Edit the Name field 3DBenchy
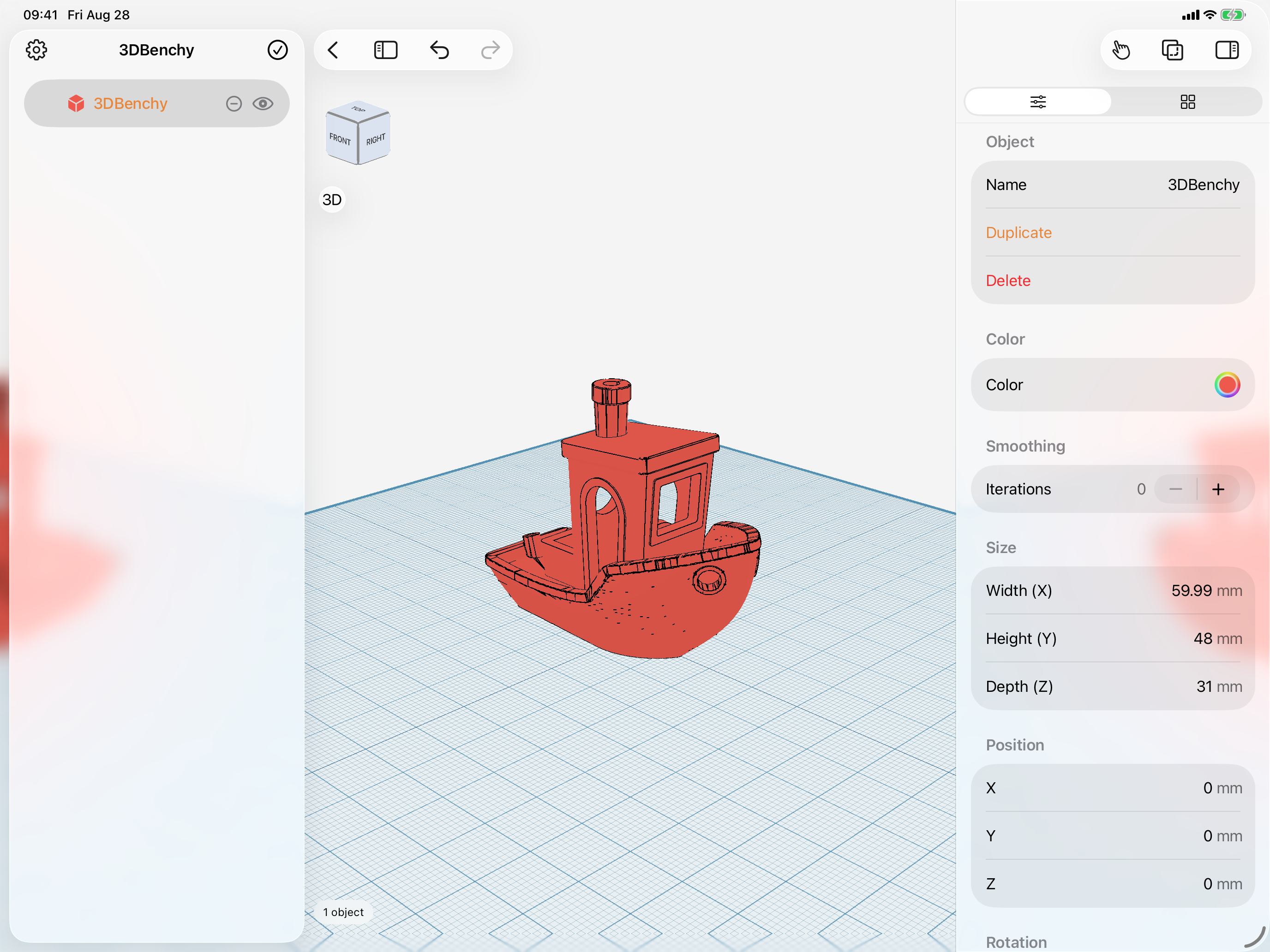 click(x=1113, y=185)
